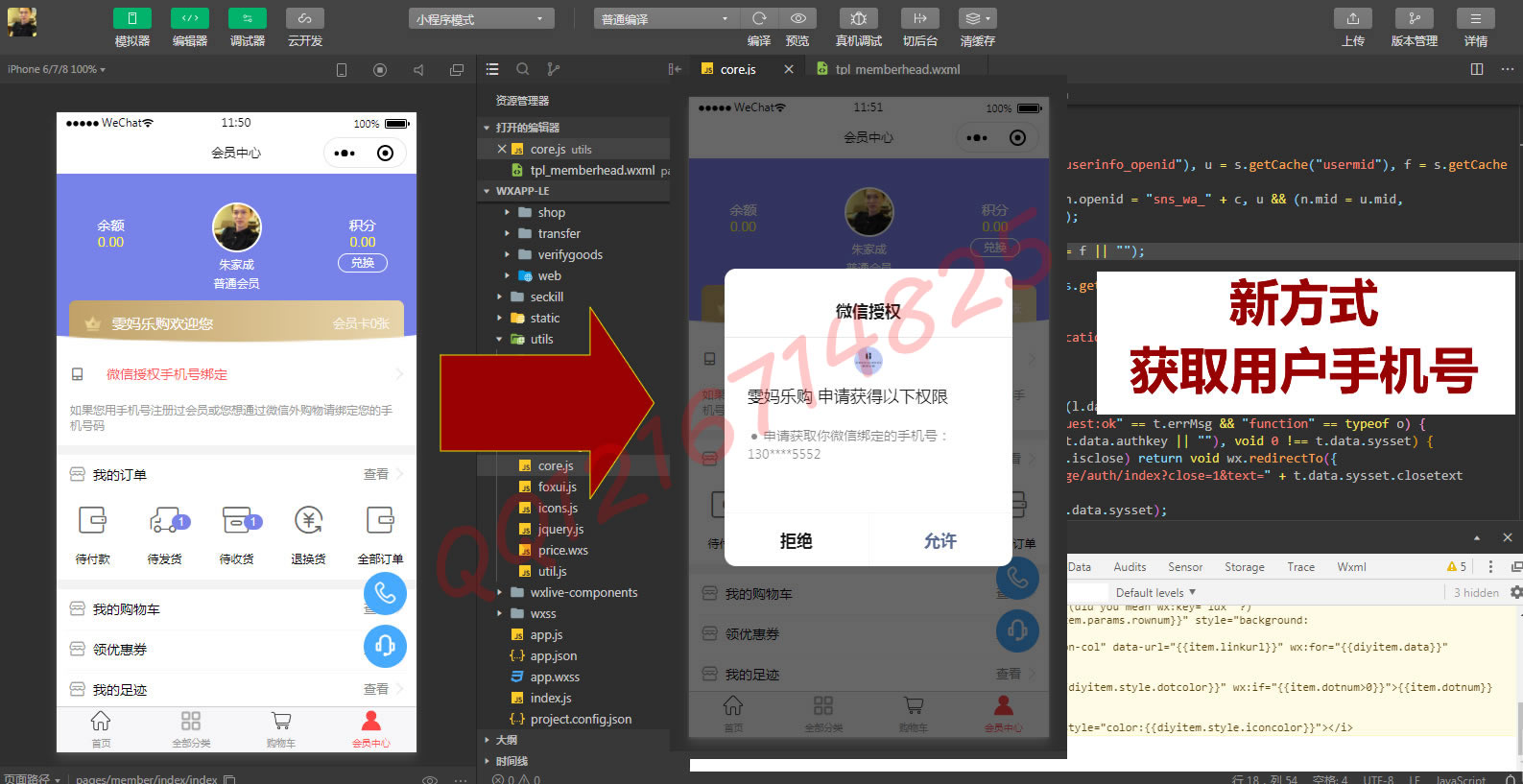Click the 编译 compile refresh icon
This screenshot has height=784, width=1523.
[x=759, y=18]
